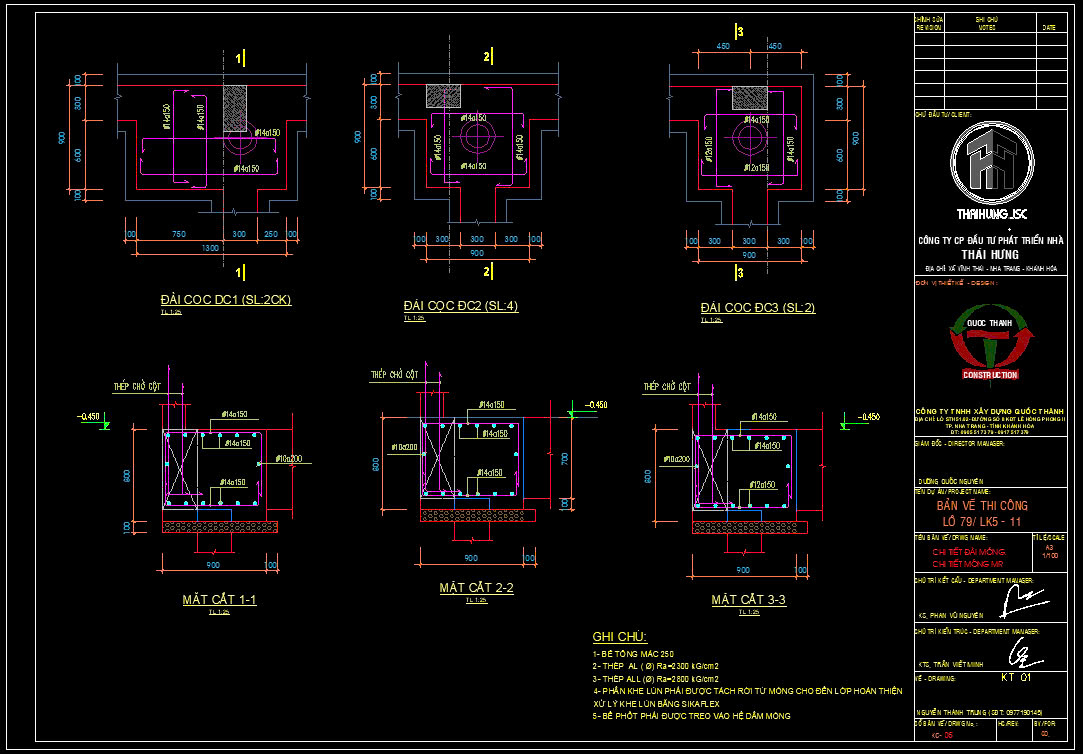
Task: Select the 'GHI CHÚ:' notes heading
Action: point(620,637)
